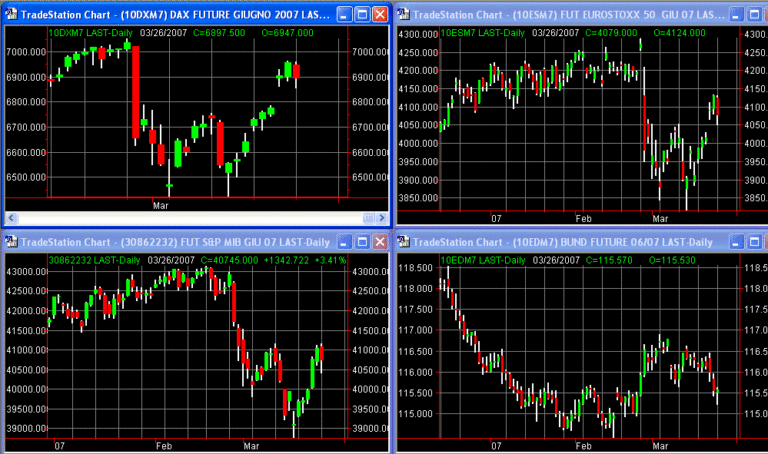Screen dimensions: 768x454
Task: Close the DAX Future chart window
Action: tap(380, 15)
